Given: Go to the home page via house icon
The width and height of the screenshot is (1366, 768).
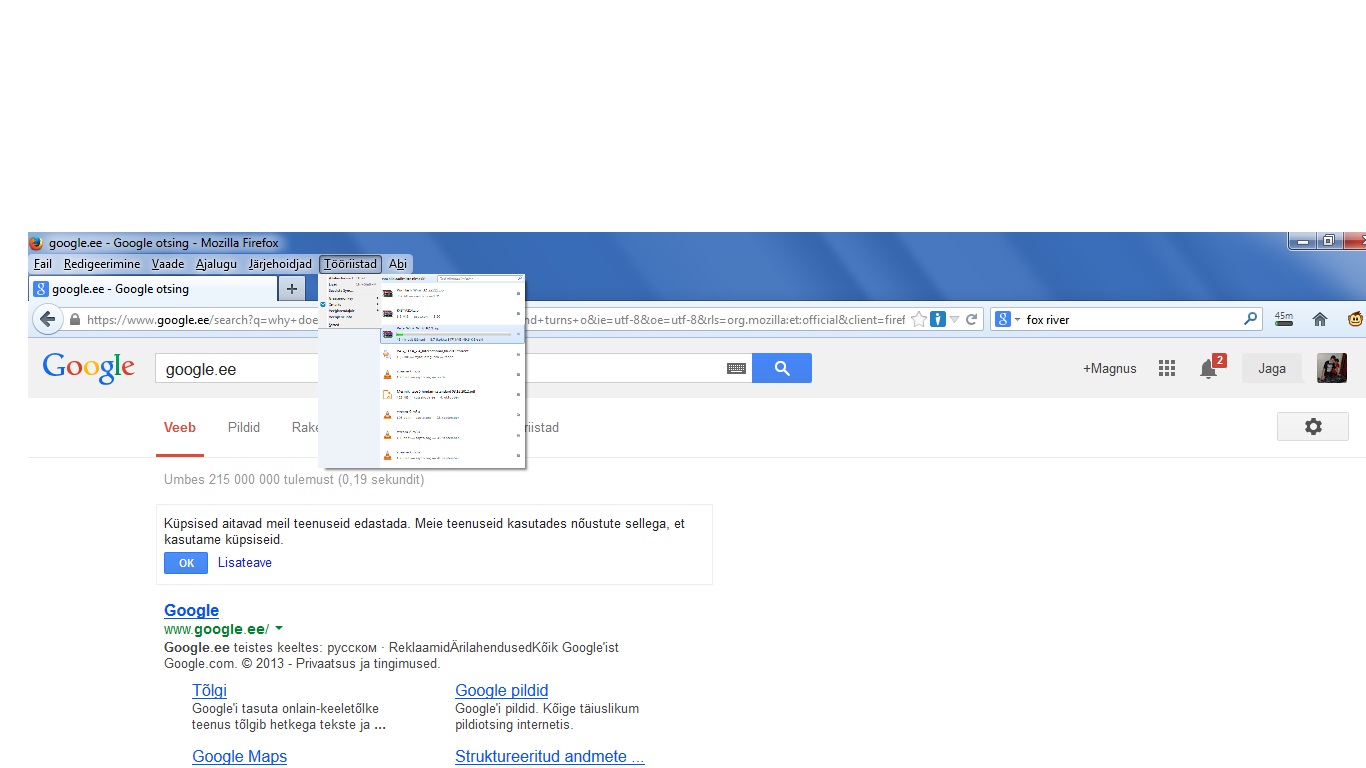Looking at the screenshot, I should (1320, 320).
